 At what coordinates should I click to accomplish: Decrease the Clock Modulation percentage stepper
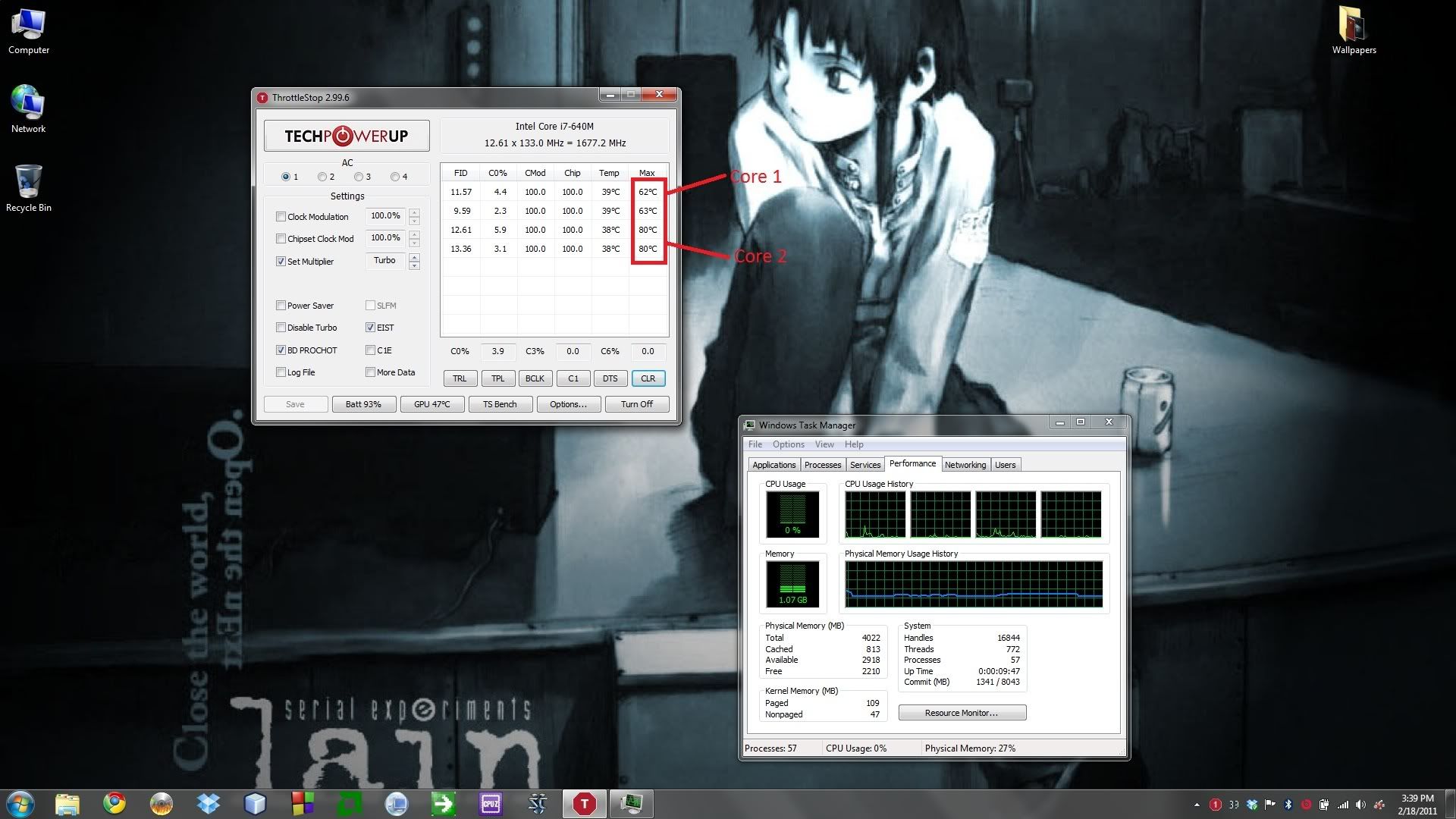pyautogui.click(x=414, y=221)
